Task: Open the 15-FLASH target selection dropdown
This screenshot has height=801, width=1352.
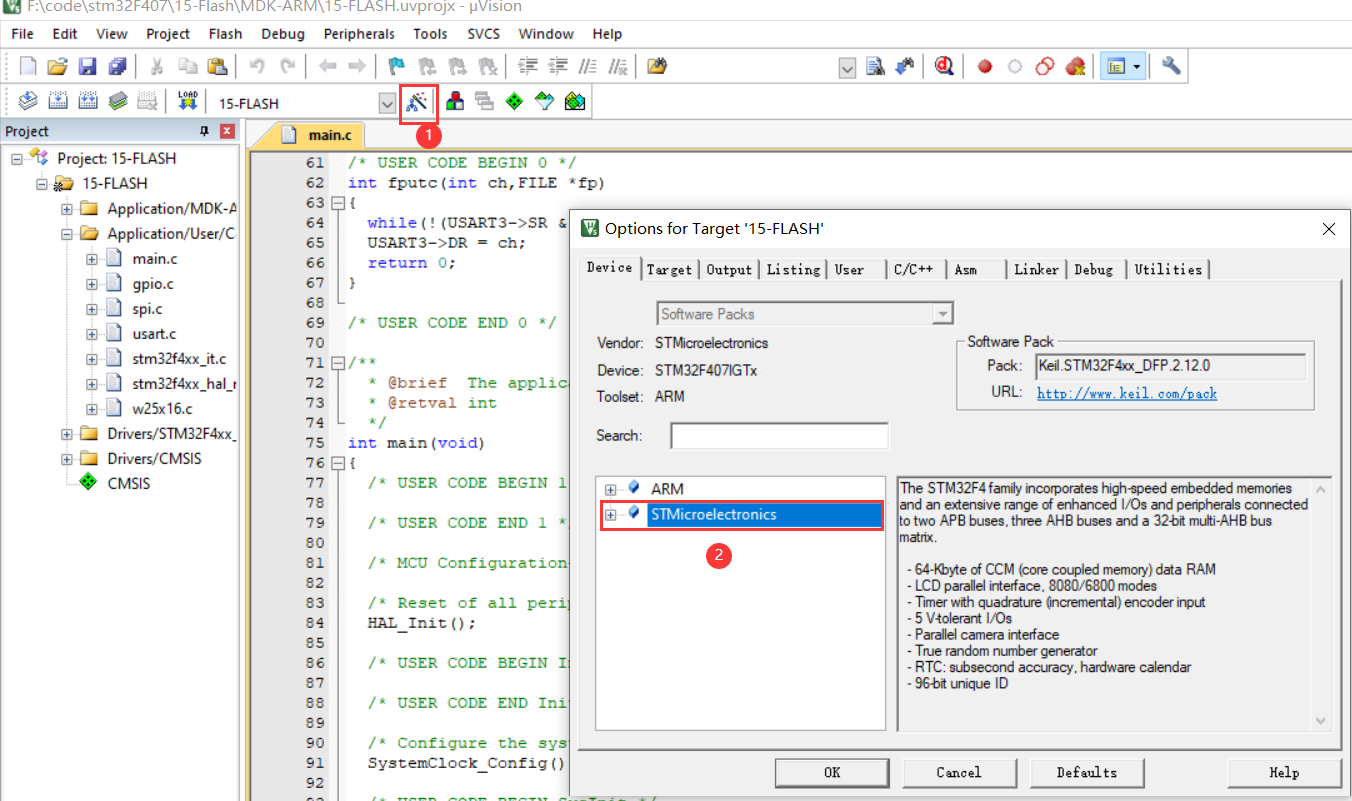Action: click(387, 103)
